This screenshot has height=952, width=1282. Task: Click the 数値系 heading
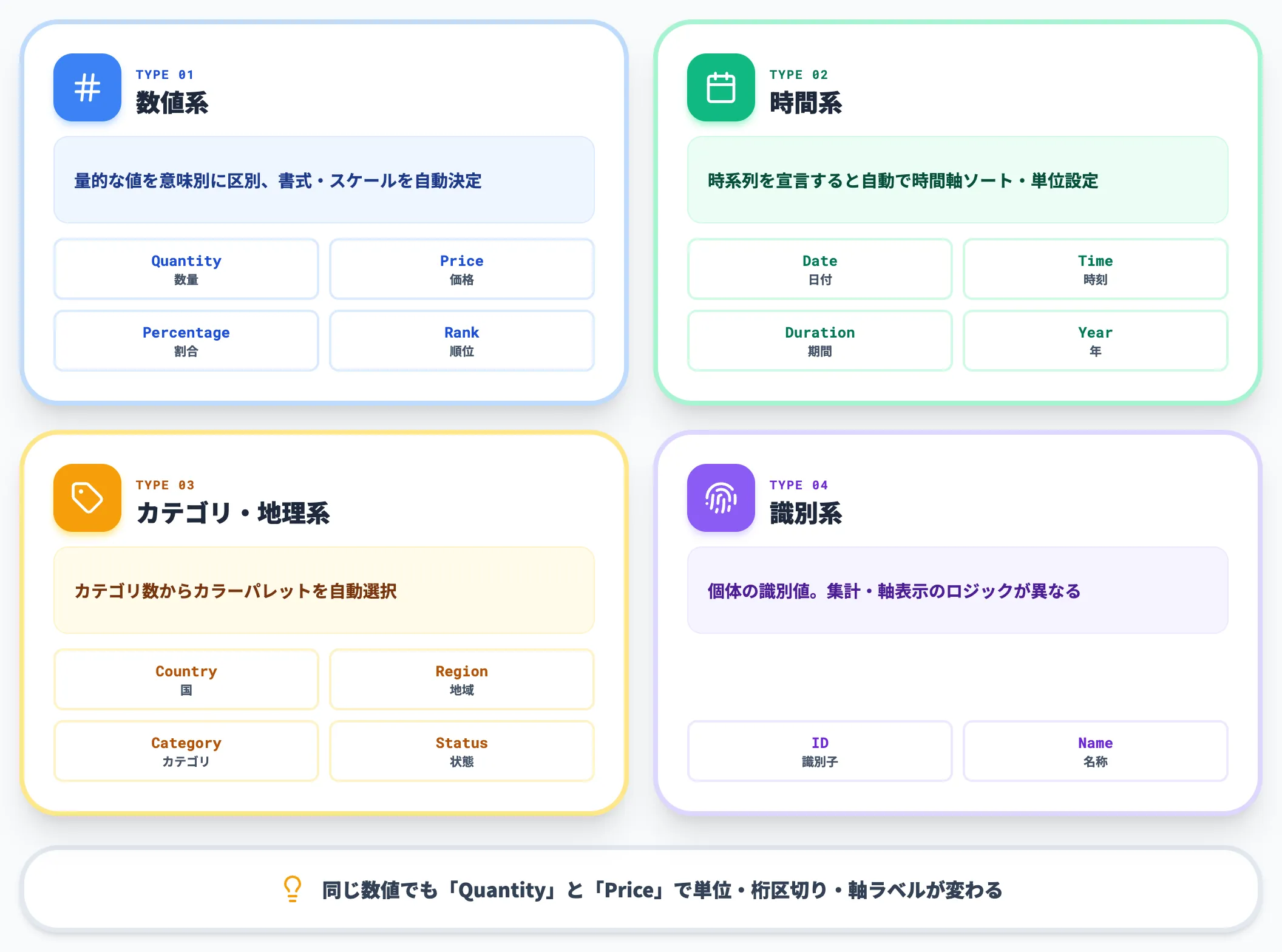click(x=172, y=103)
